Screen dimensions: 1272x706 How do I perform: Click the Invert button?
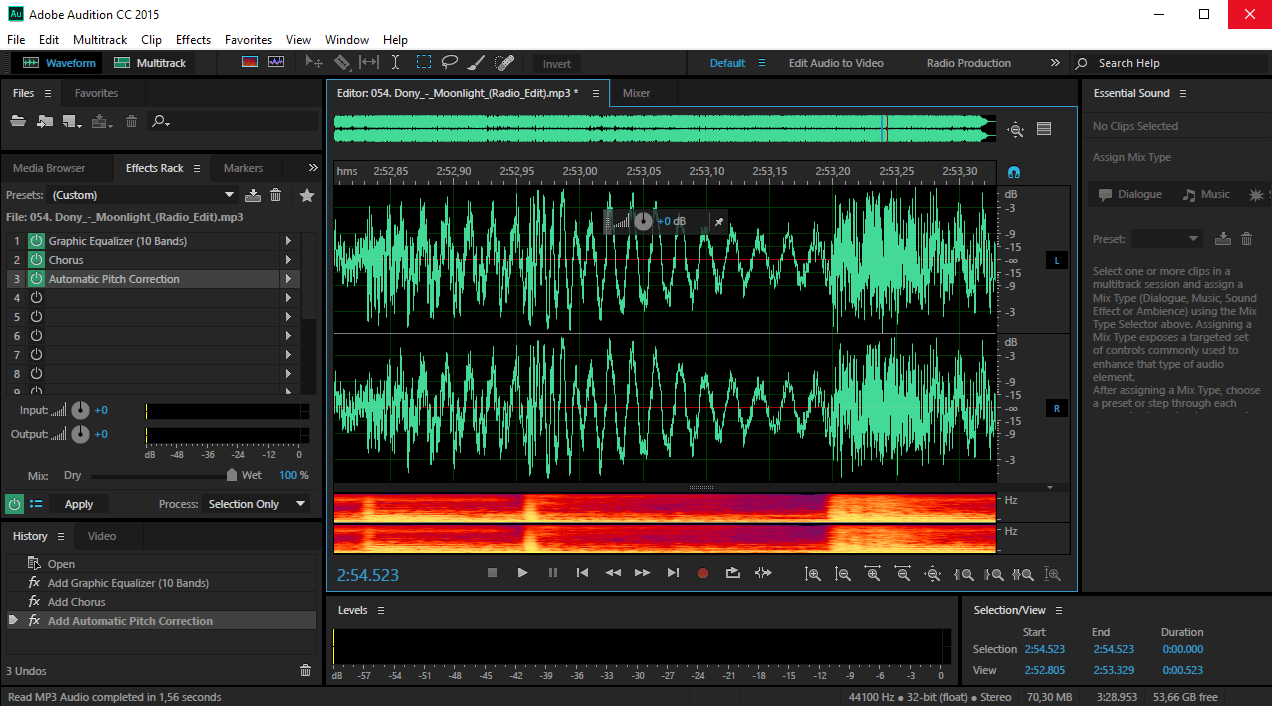[557, 63]
